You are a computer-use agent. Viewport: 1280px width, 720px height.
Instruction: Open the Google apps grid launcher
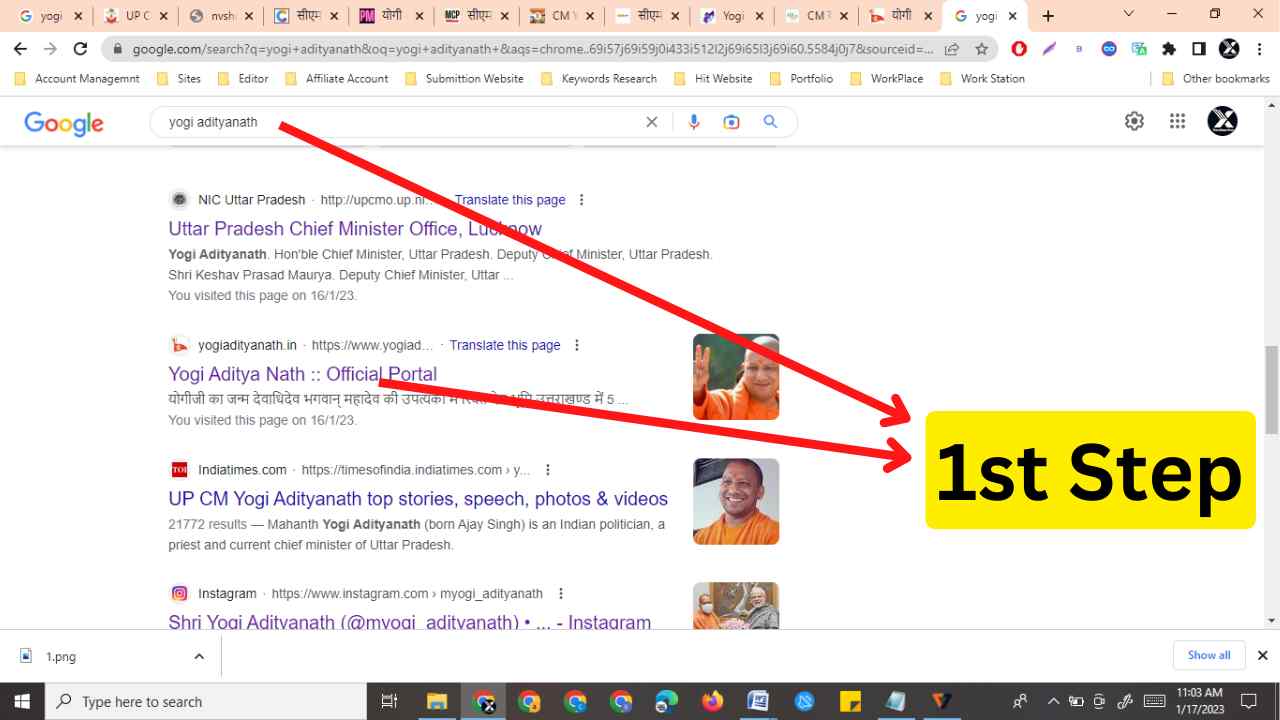(x=1177, y=120)
